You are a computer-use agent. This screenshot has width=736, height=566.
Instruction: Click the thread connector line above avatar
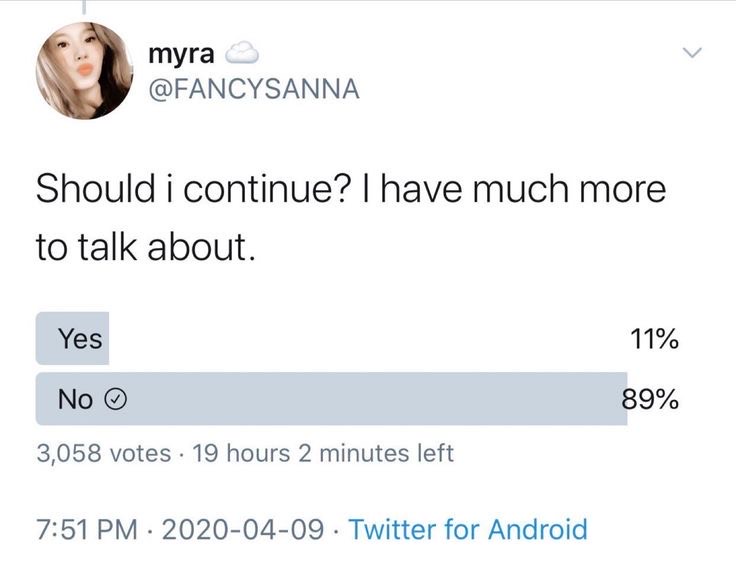(85, 7)
